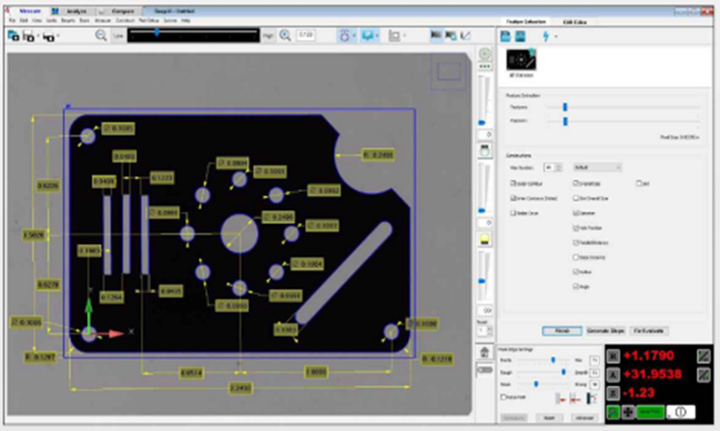Toggle the Hole Position checkbox

575,227
